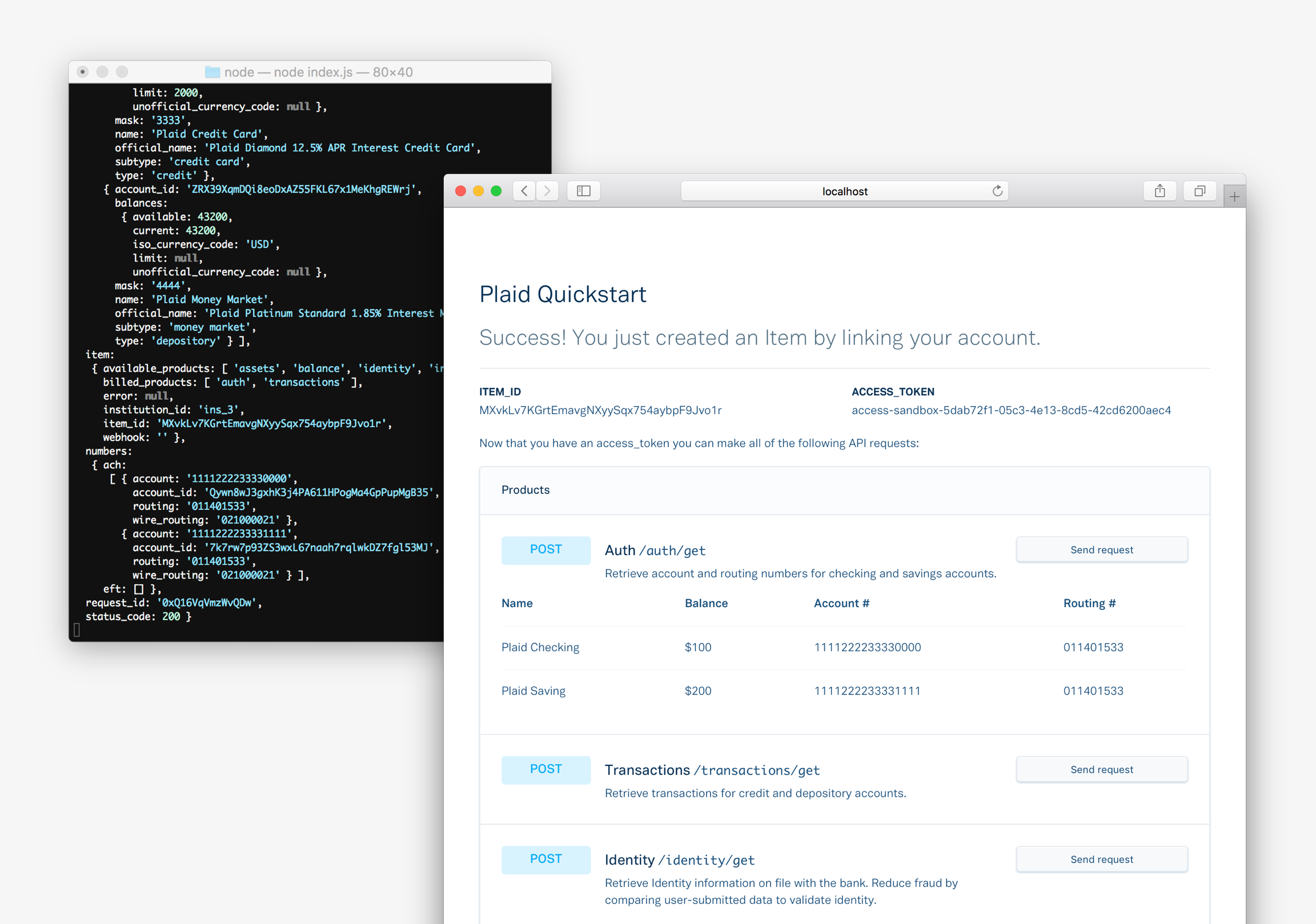
Task: Close the terminal window
Action: point(83,71)
